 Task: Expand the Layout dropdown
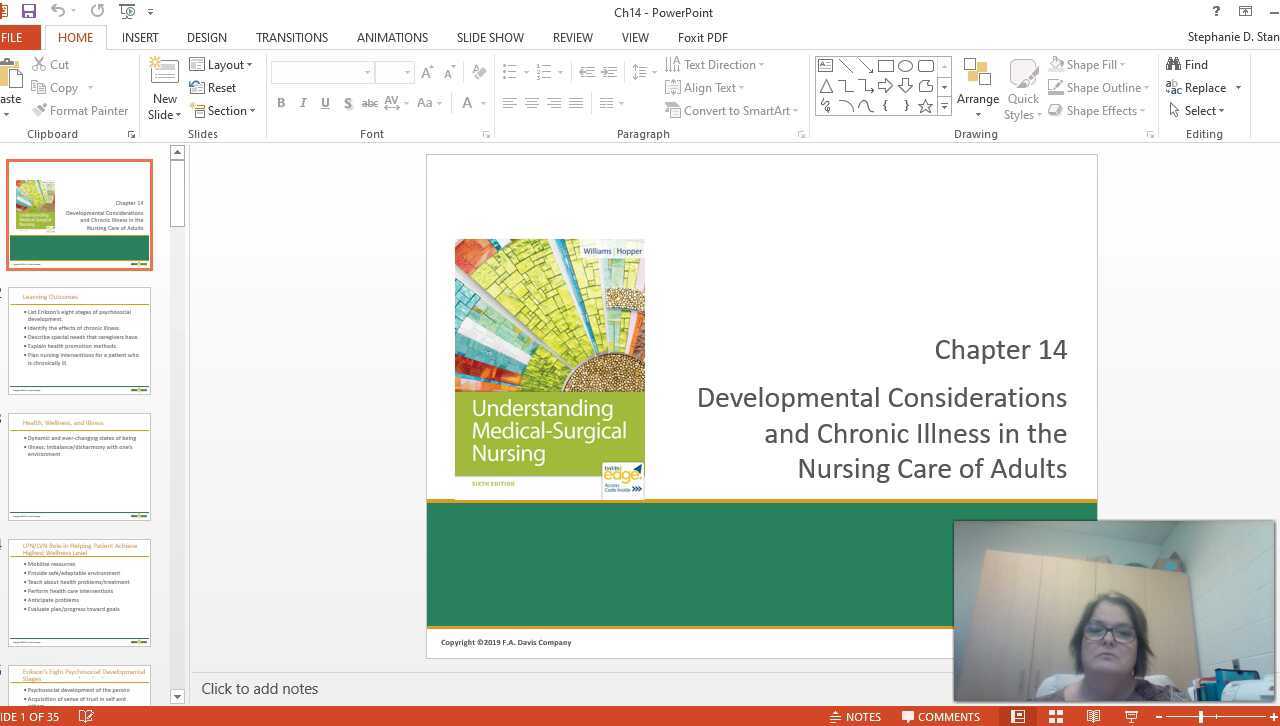click(221, 64)
